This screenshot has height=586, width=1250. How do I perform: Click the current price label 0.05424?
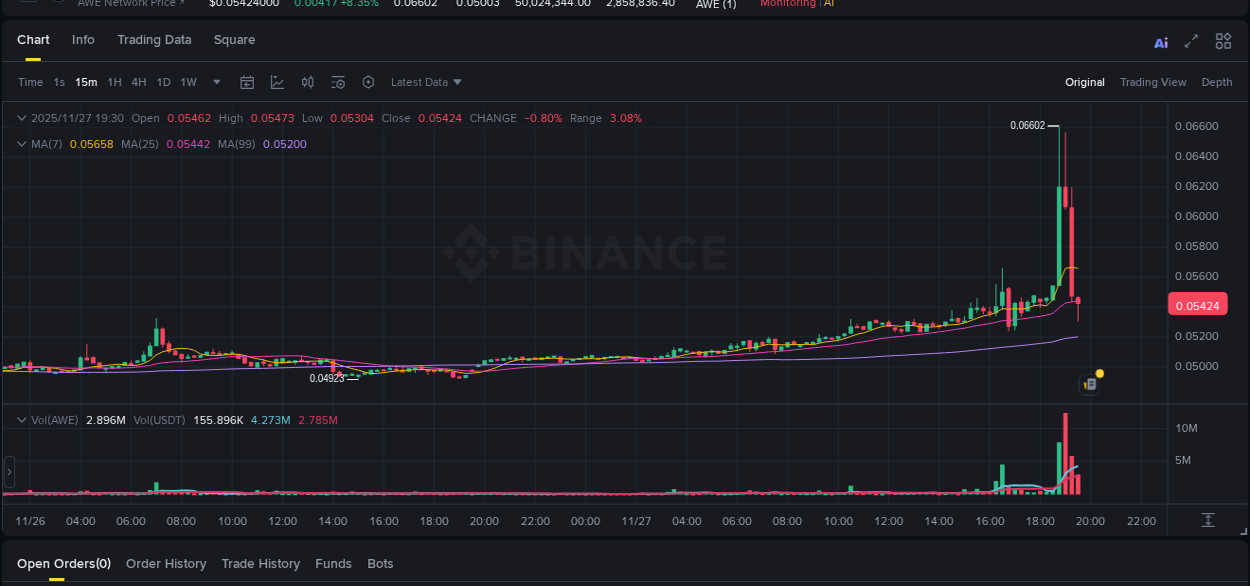[1197, 303]
